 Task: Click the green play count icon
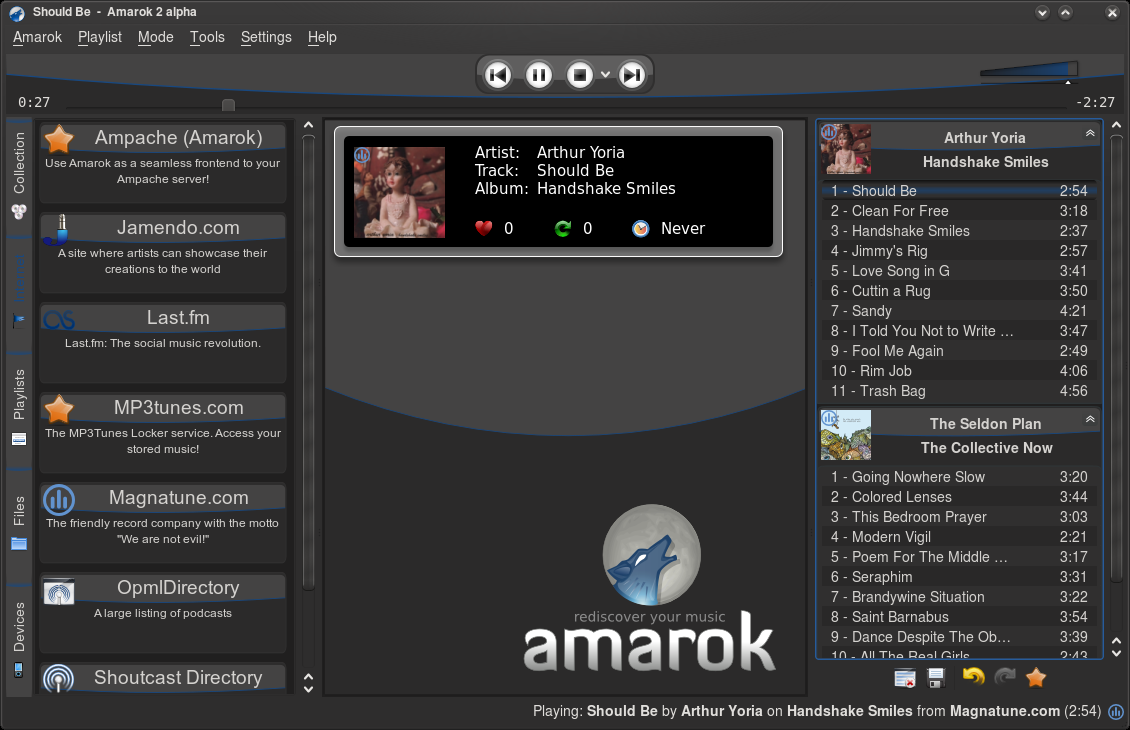[x=563, y=228]
